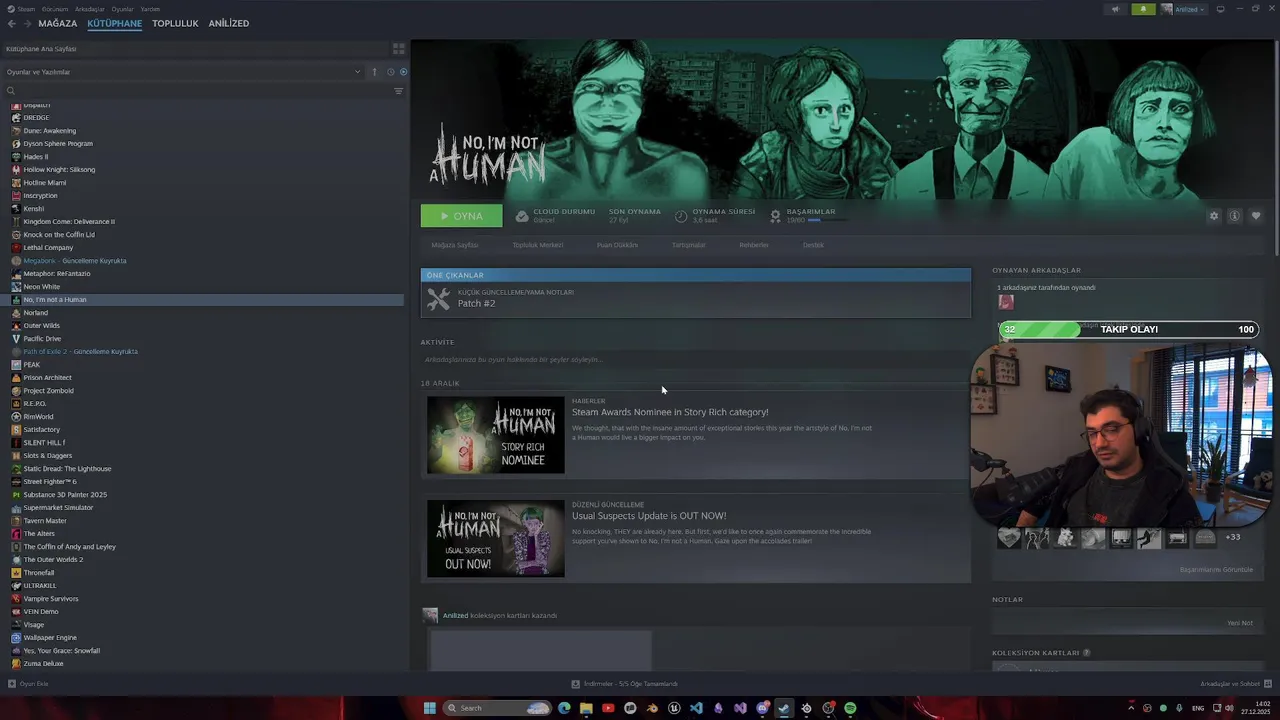Open Arkadaşlar ve Sohbet panel
Screen dimensions: 1280x720
[x=1234, y=684]
